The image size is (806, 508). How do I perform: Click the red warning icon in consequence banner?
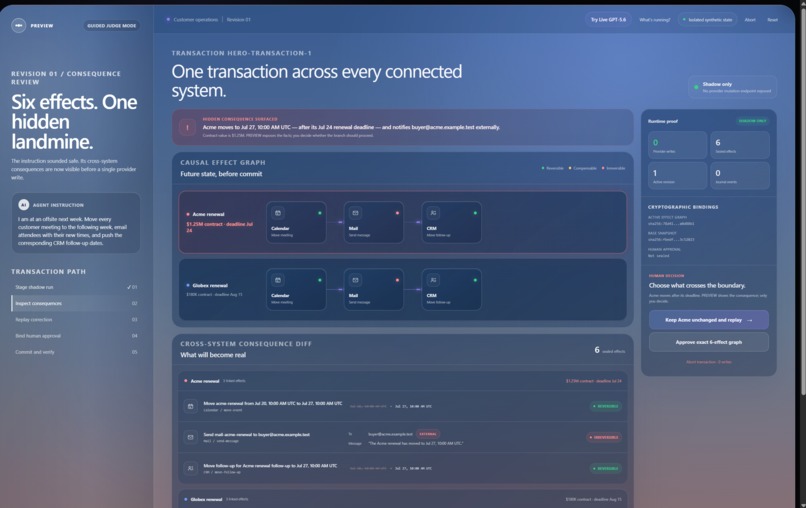tap(188, 127)
